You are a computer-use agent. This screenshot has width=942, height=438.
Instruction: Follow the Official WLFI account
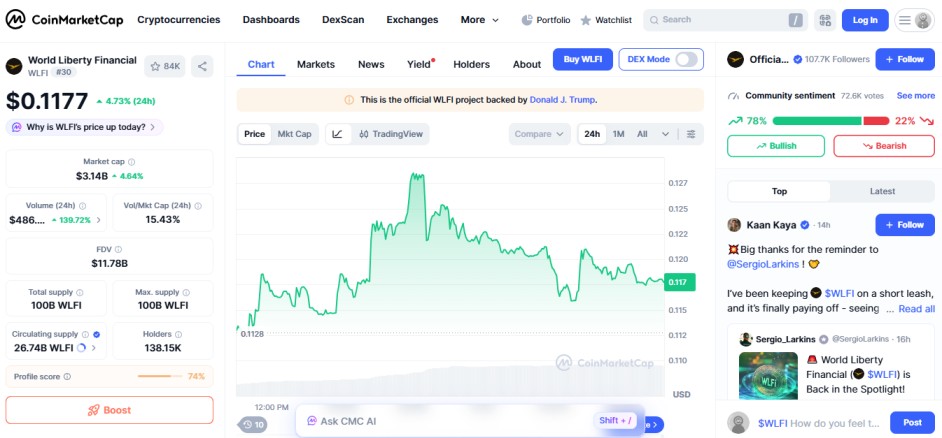point(905,59)
